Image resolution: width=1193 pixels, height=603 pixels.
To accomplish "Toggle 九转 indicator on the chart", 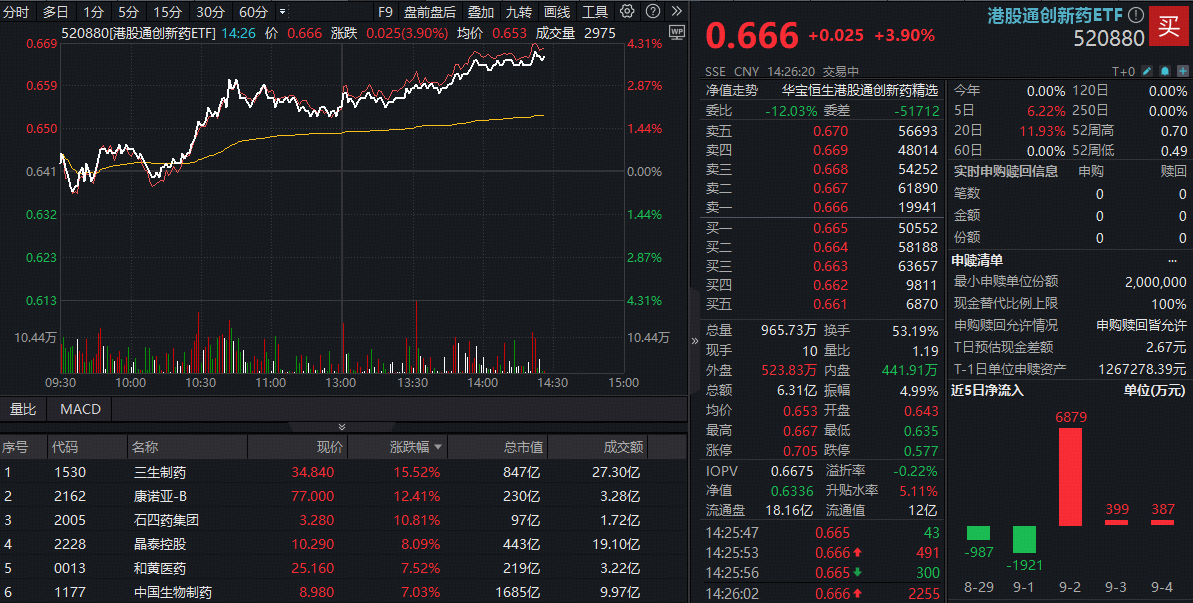I will pyautogui.click(x=518, y=12).
